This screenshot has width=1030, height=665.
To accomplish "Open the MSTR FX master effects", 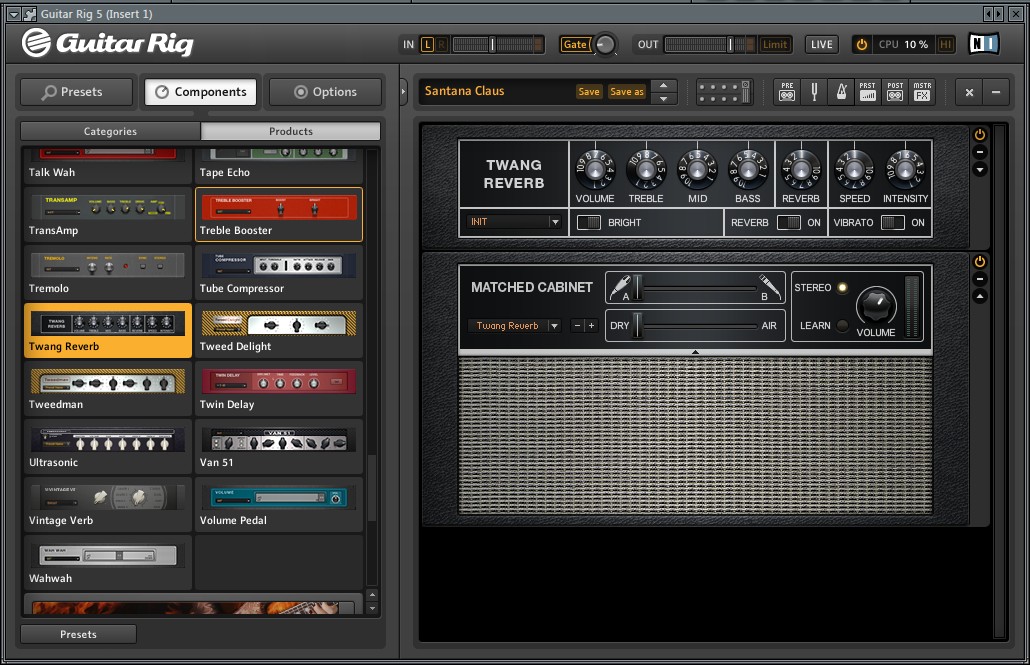I will point(922,92).
